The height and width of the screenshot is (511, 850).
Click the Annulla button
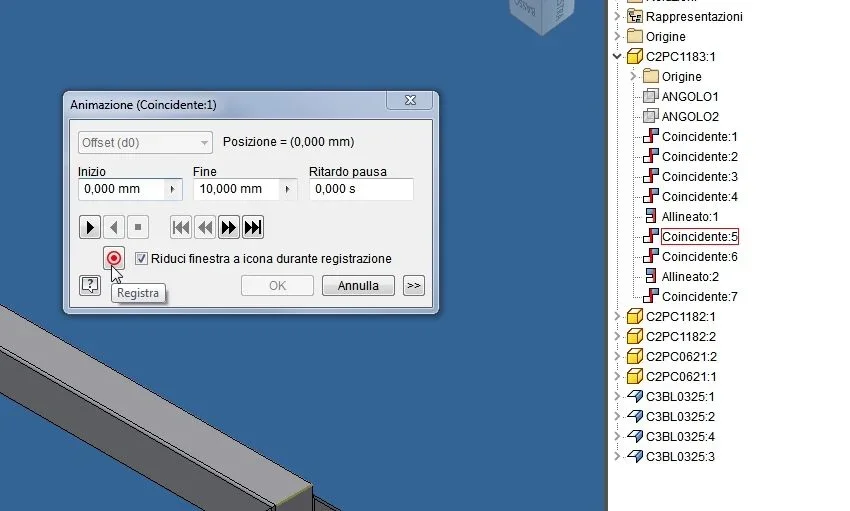(x=358, y=286)
